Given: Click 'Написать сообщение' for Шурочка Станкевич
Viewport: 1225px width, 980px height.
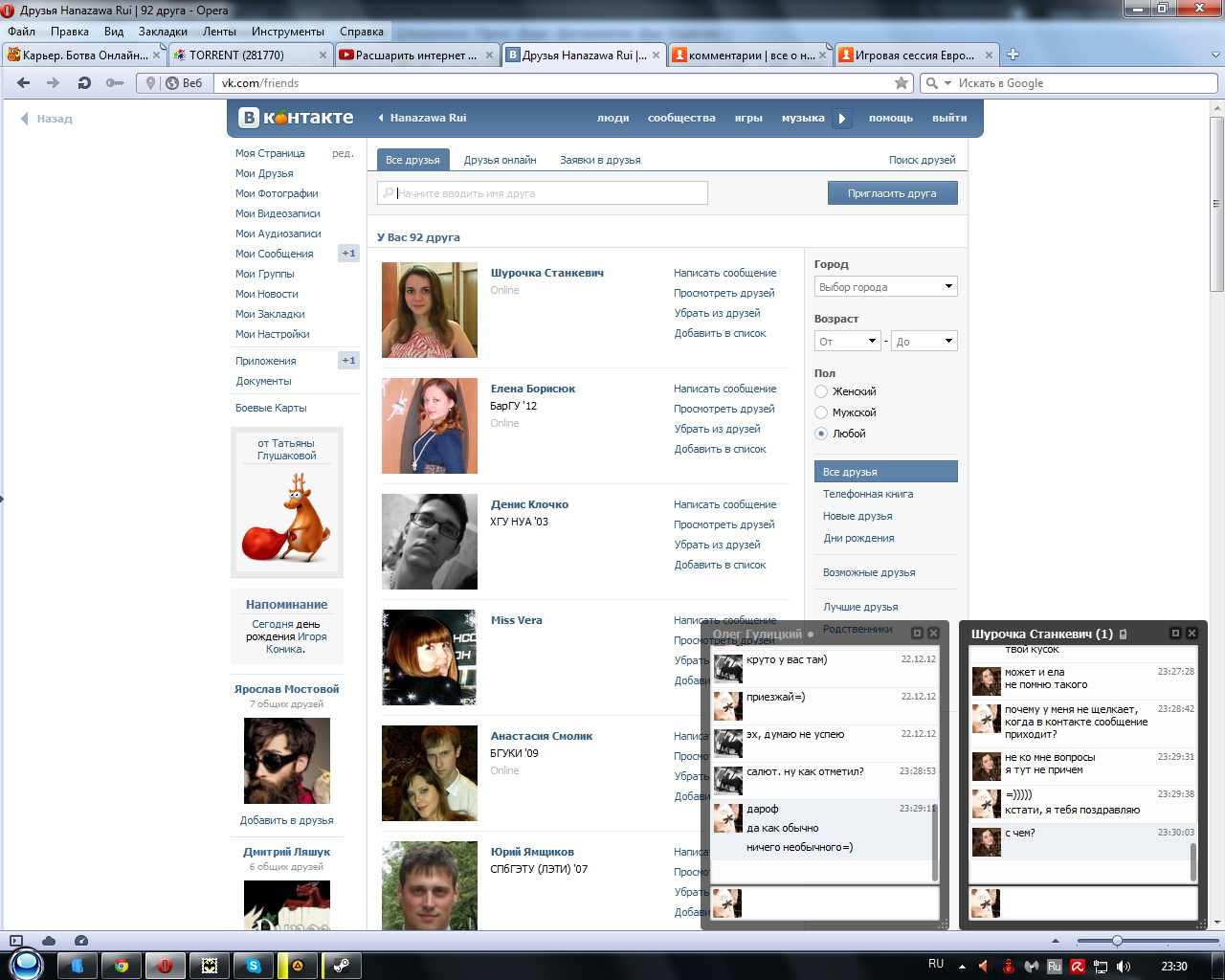Looking at the screenshot, I should pos(724,273).
